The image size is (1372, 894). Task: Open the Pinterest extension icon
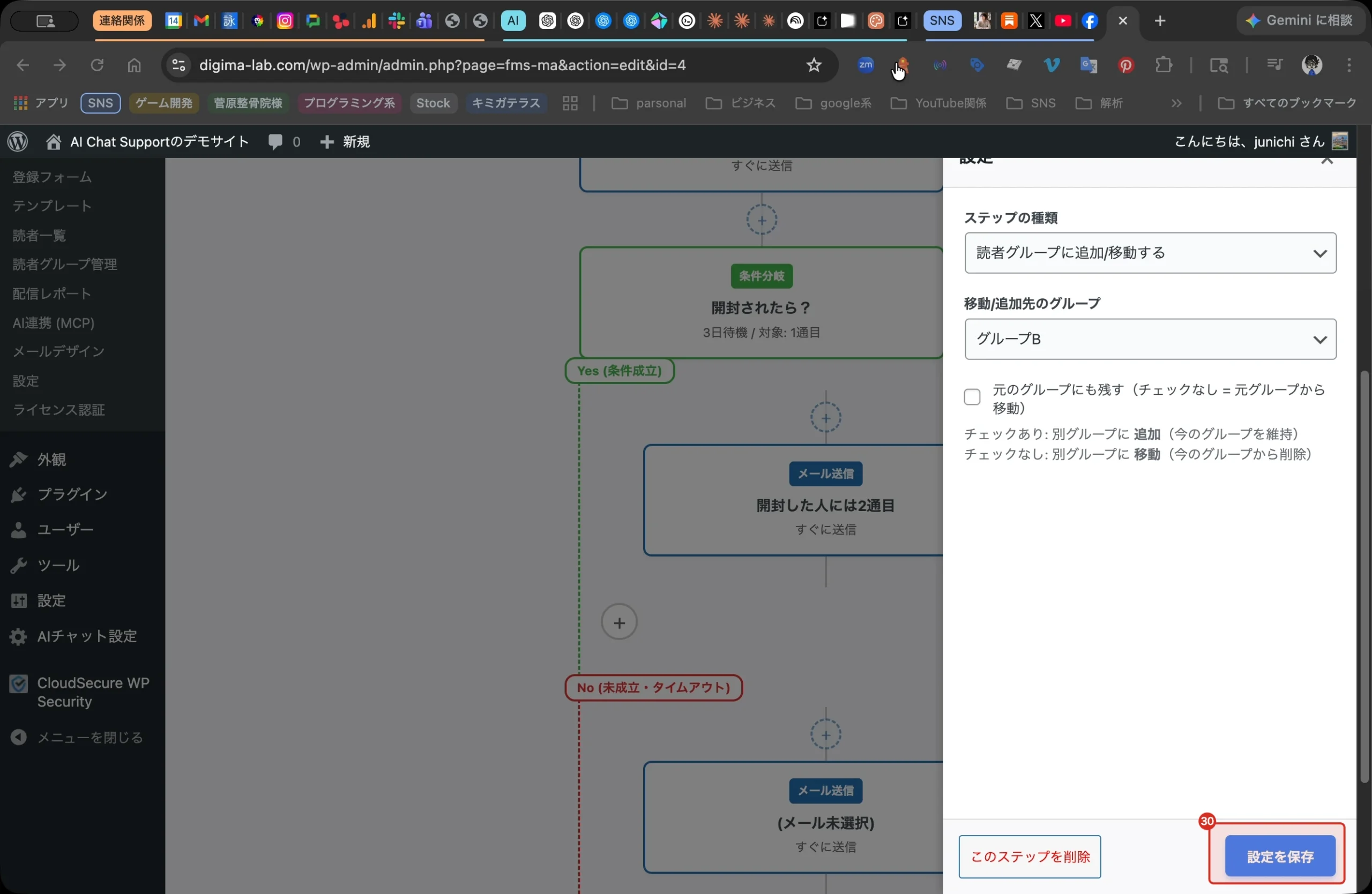1125,65
